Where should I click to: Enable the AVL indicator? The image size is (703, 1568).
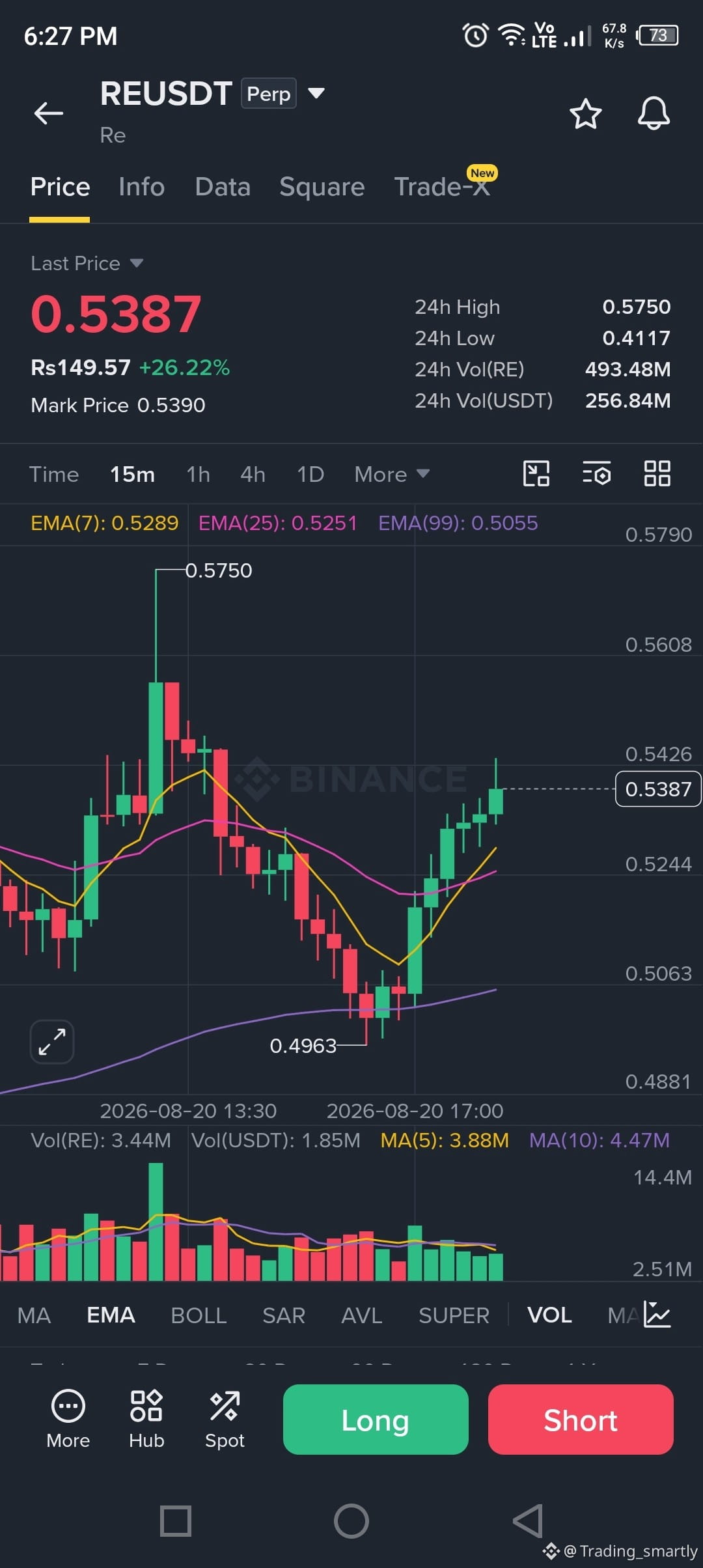(362, 1315)
